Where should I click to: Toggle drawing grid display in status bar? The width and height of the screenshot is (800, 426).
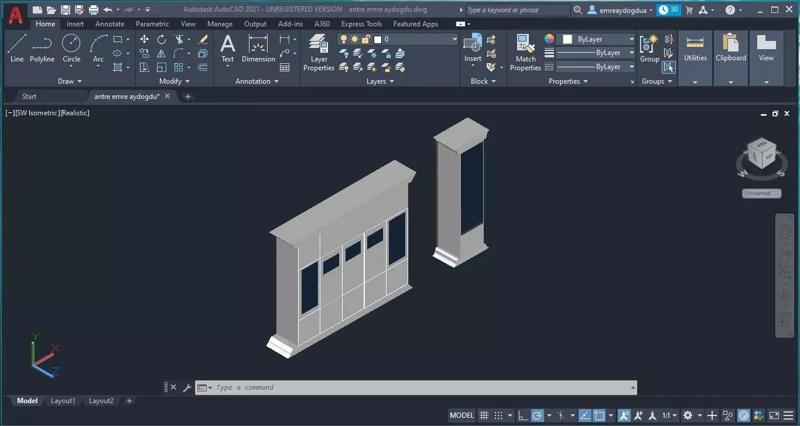pyautogui.click(x=484, y=415)
